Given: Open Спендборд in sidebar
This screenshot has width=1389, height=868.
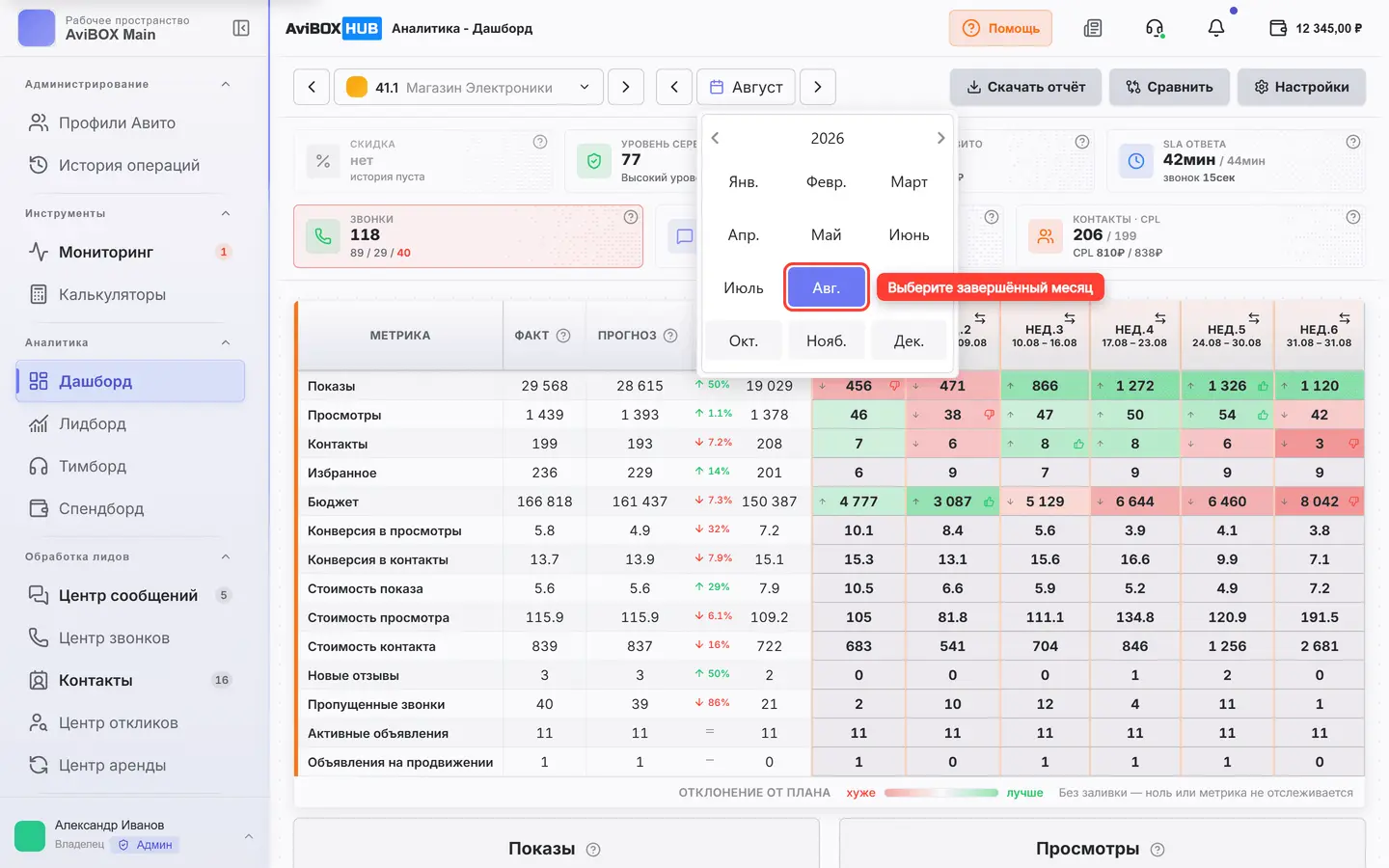Looking at the screenshot, I should [130, 508].
